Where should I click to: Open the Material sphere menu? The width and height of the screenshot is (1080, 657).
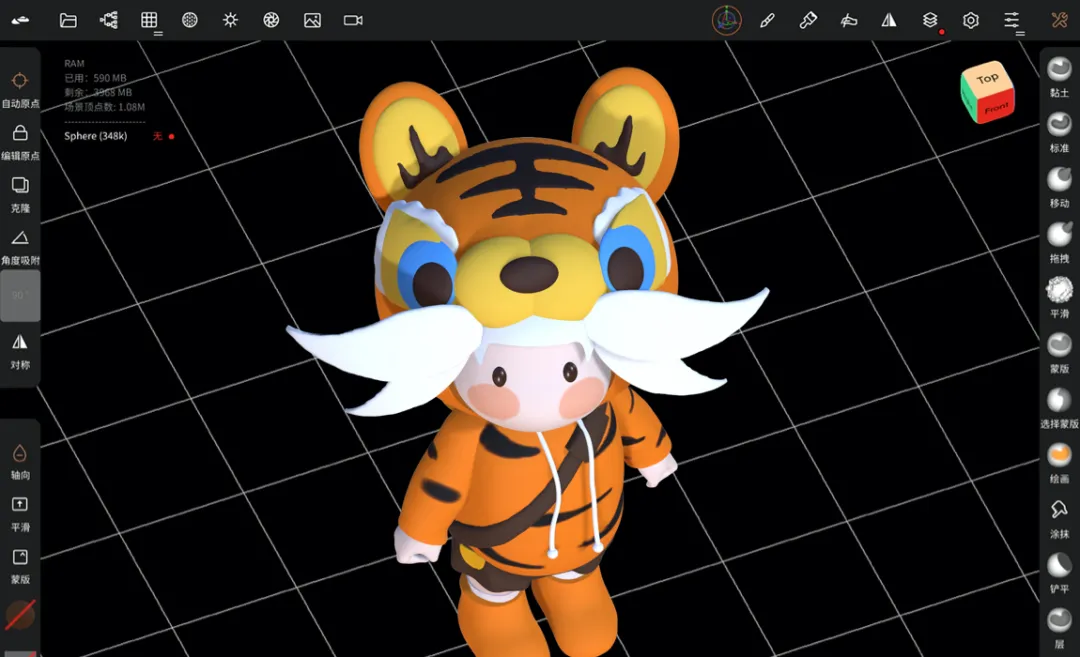point(189,20)
